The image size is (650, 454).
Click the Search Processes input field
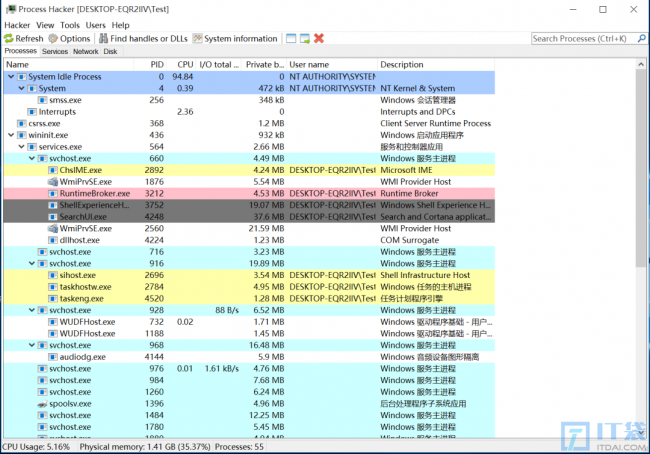(584, 39)
